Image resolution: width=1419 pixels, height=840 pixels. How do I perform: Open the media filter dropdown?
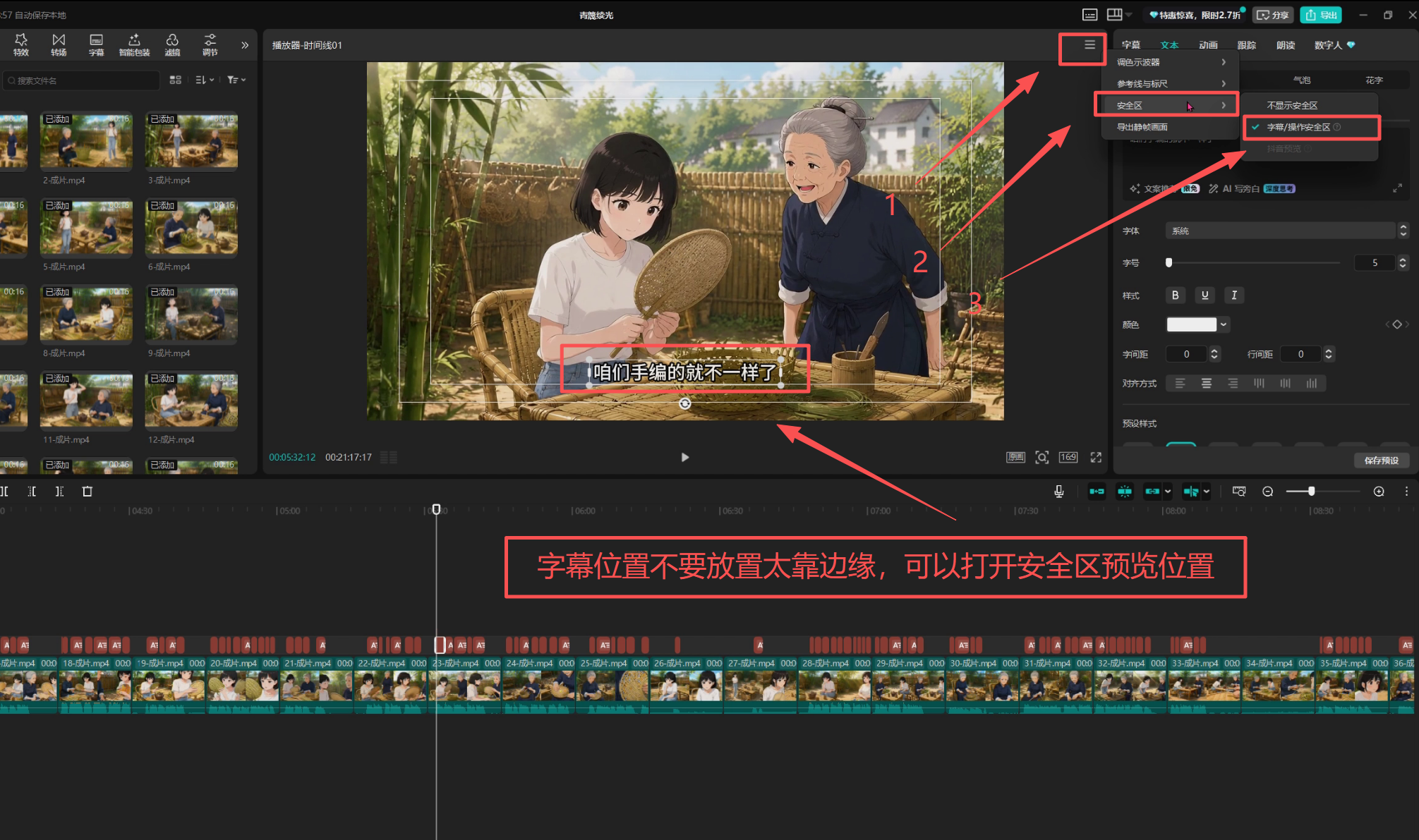click(236, 80)
